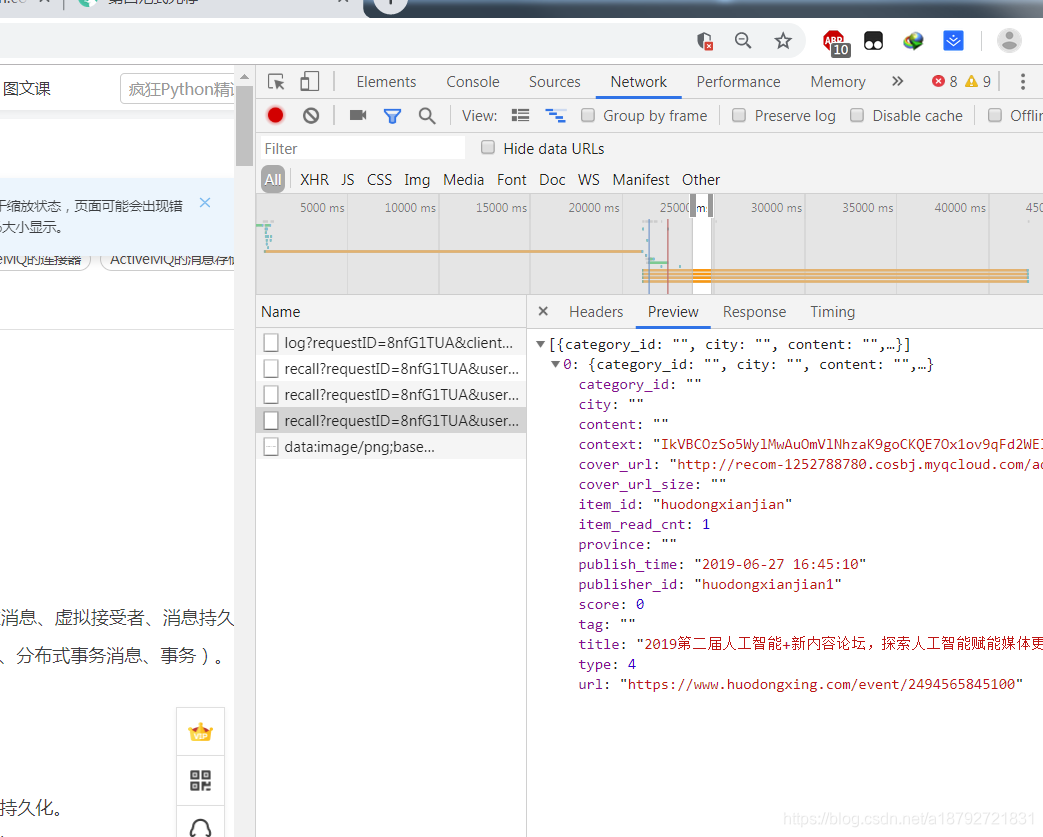Viewport: 1043px width, 837px height.
Task: Toggle the device toolbar icon
Action: click(309, 82)
